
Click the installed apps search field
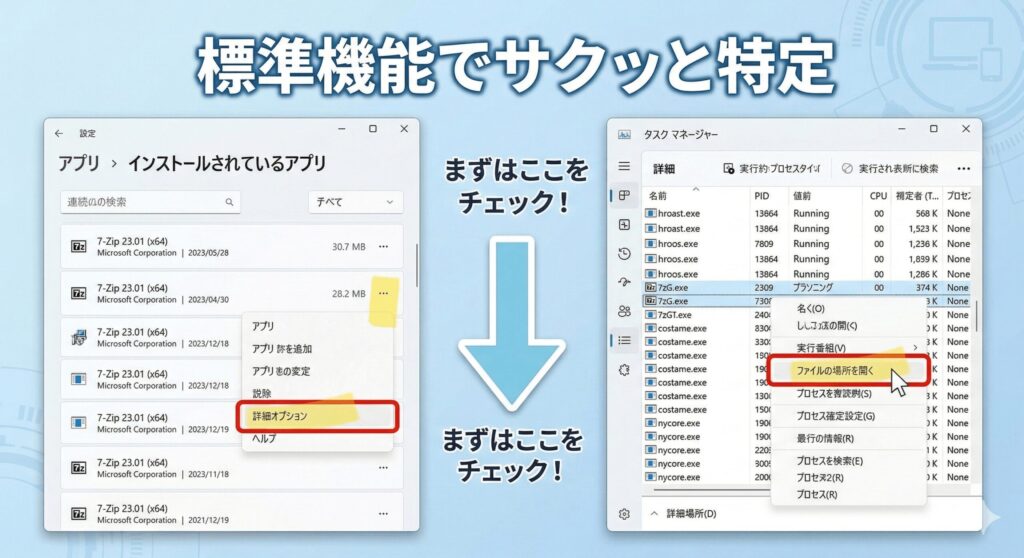(150, 202)
